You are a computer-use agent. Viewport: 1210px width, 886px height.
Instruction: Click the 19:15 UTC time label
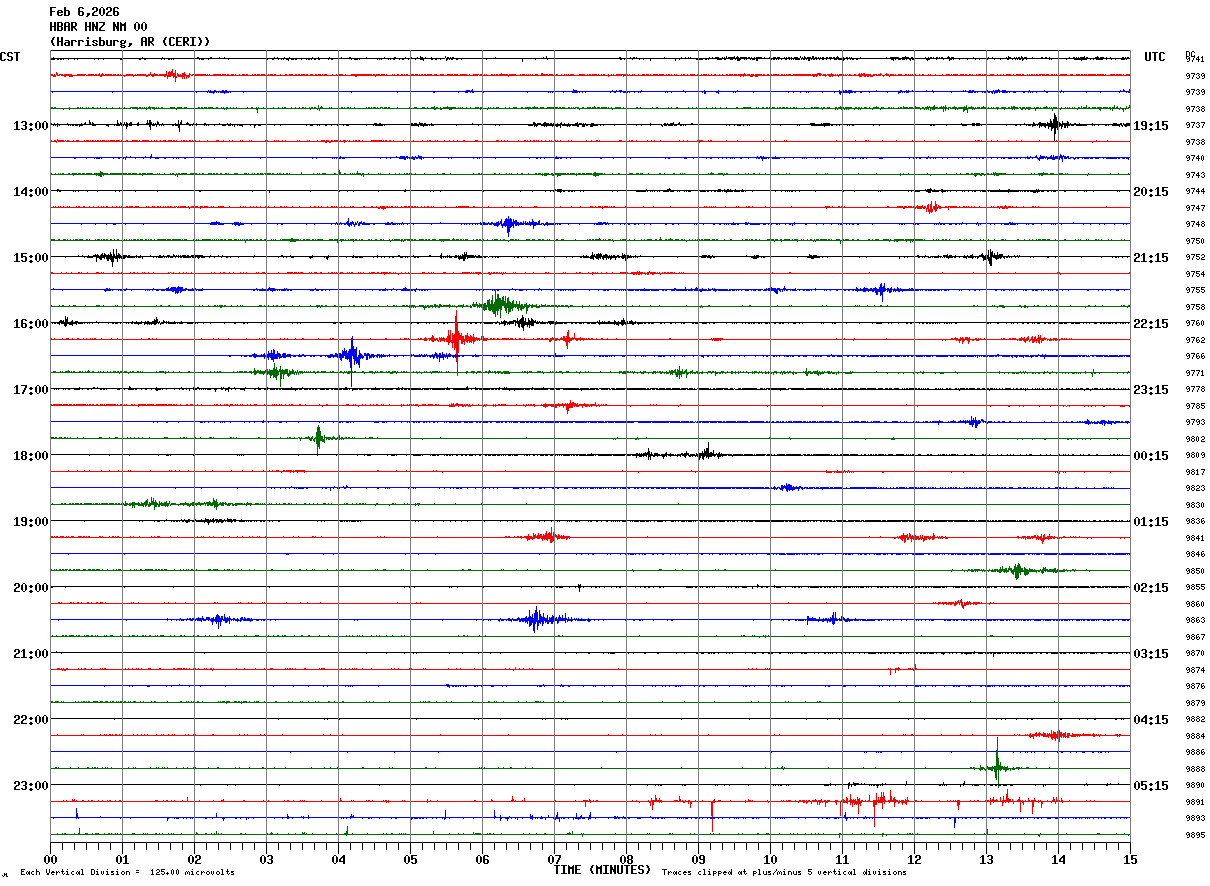pos(1151,126)
